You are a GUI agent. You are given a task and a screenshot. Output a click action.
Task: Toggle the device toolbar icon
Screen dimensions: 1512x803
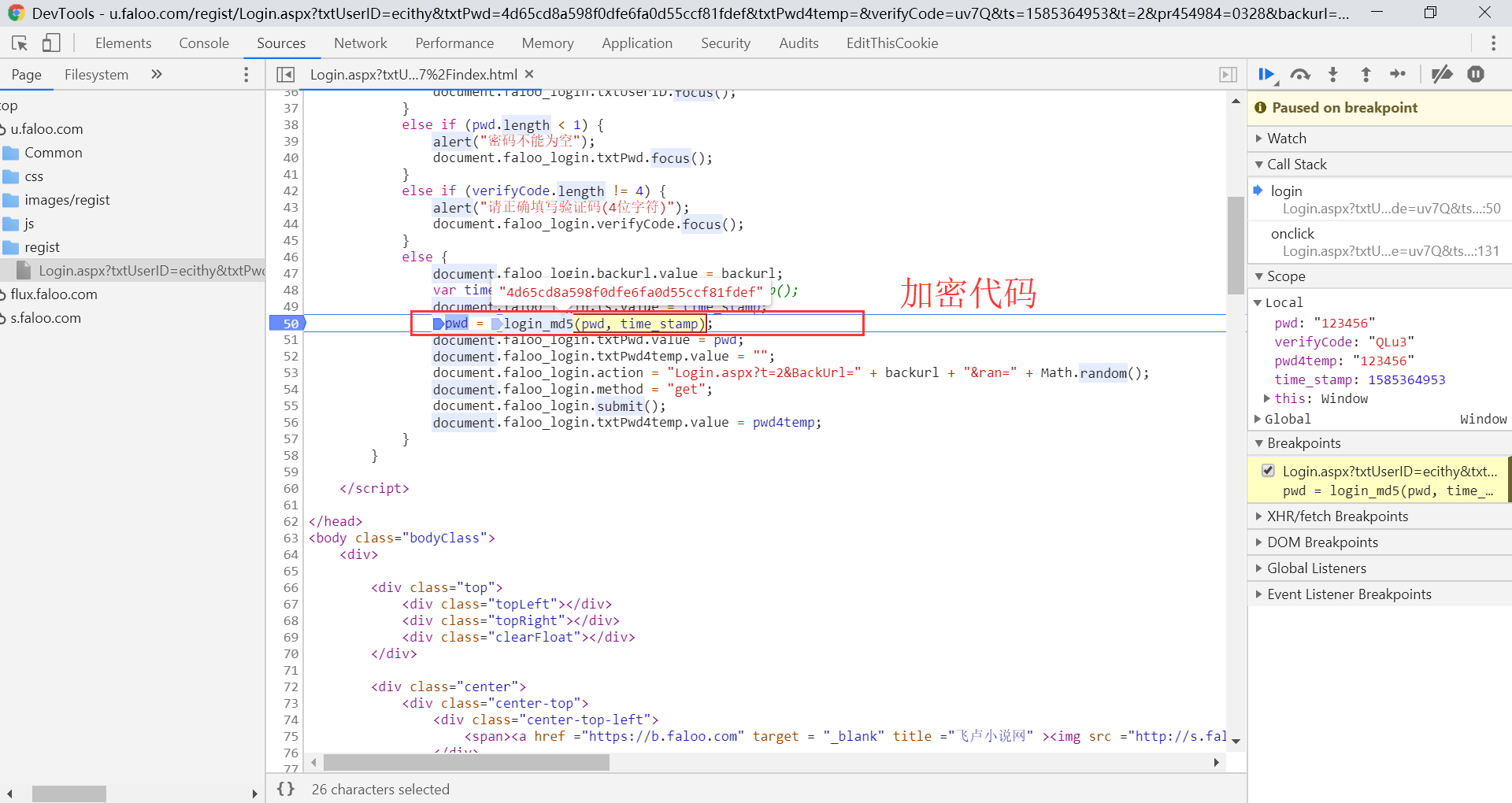(x=51, y=43)
